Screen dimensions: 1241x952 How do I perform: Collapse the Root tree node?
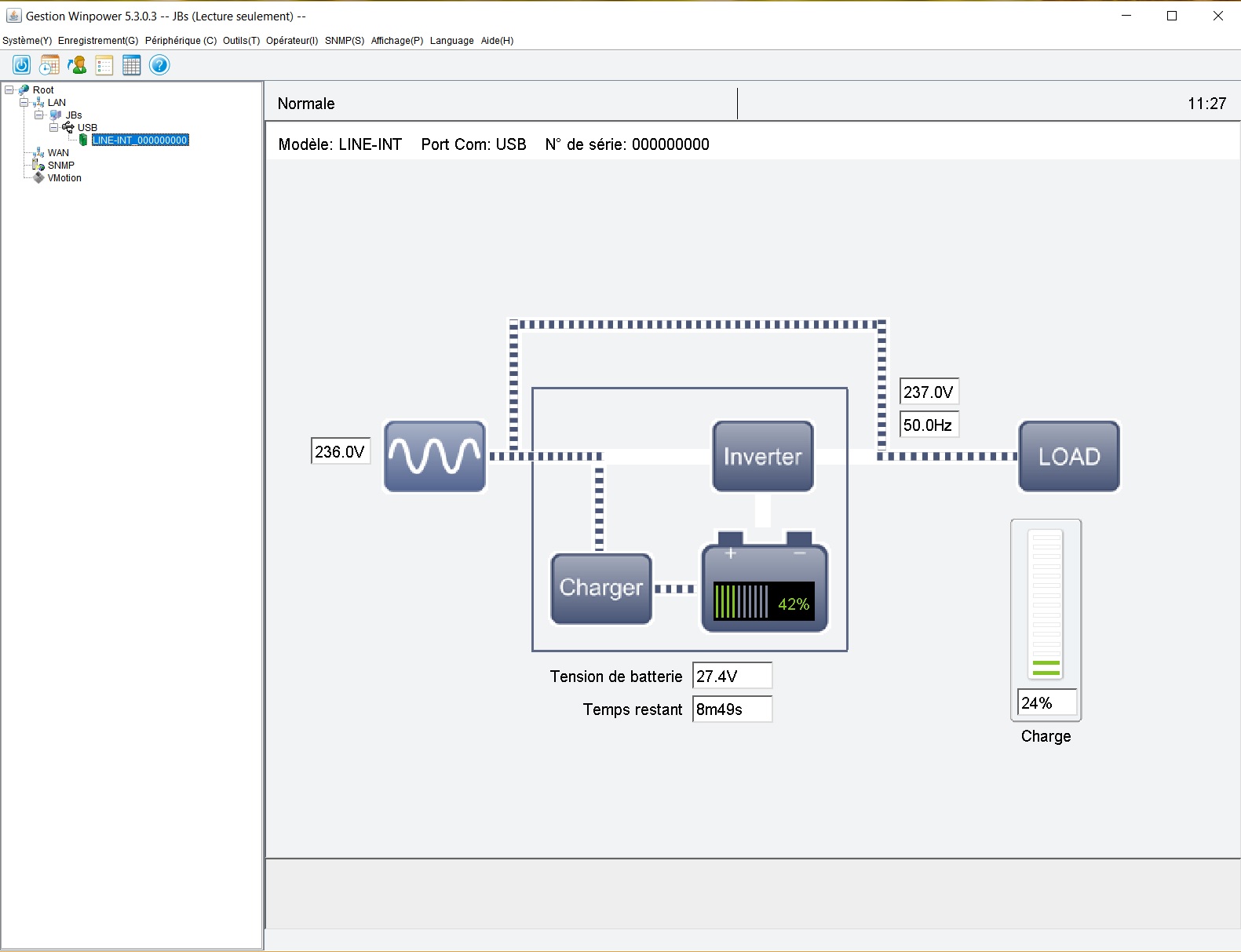pos(9,90)
